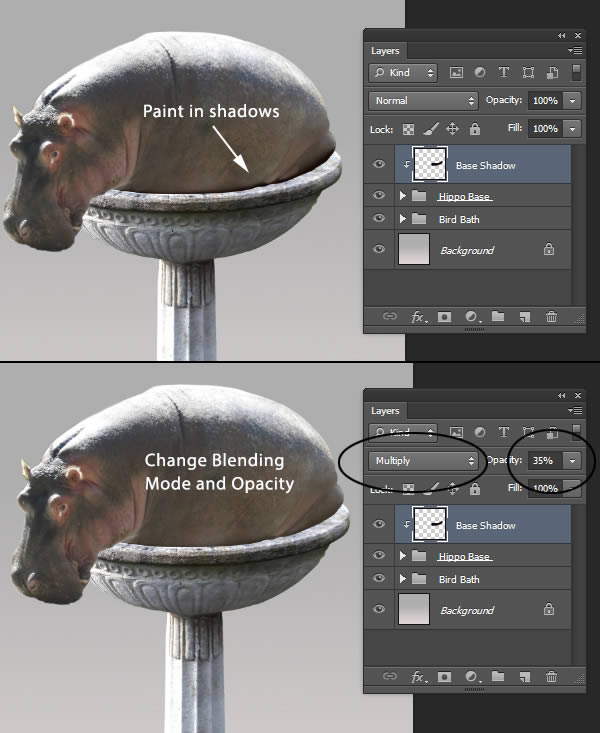Viewport: 600px width, 733px height.
Task: Click pixel layer filter icon in upper Layers panel
Action: pyautogui.click(x=456, y=72)
